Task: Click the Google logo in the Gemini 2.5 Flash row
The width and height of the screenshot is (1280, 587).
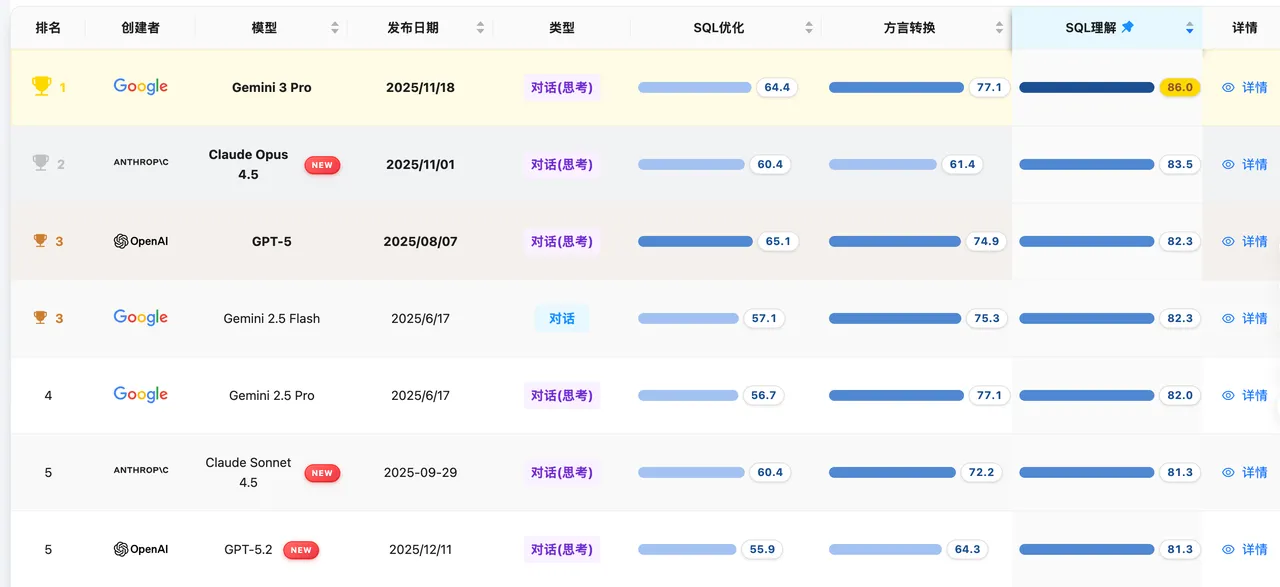Action: click(139, 317)
